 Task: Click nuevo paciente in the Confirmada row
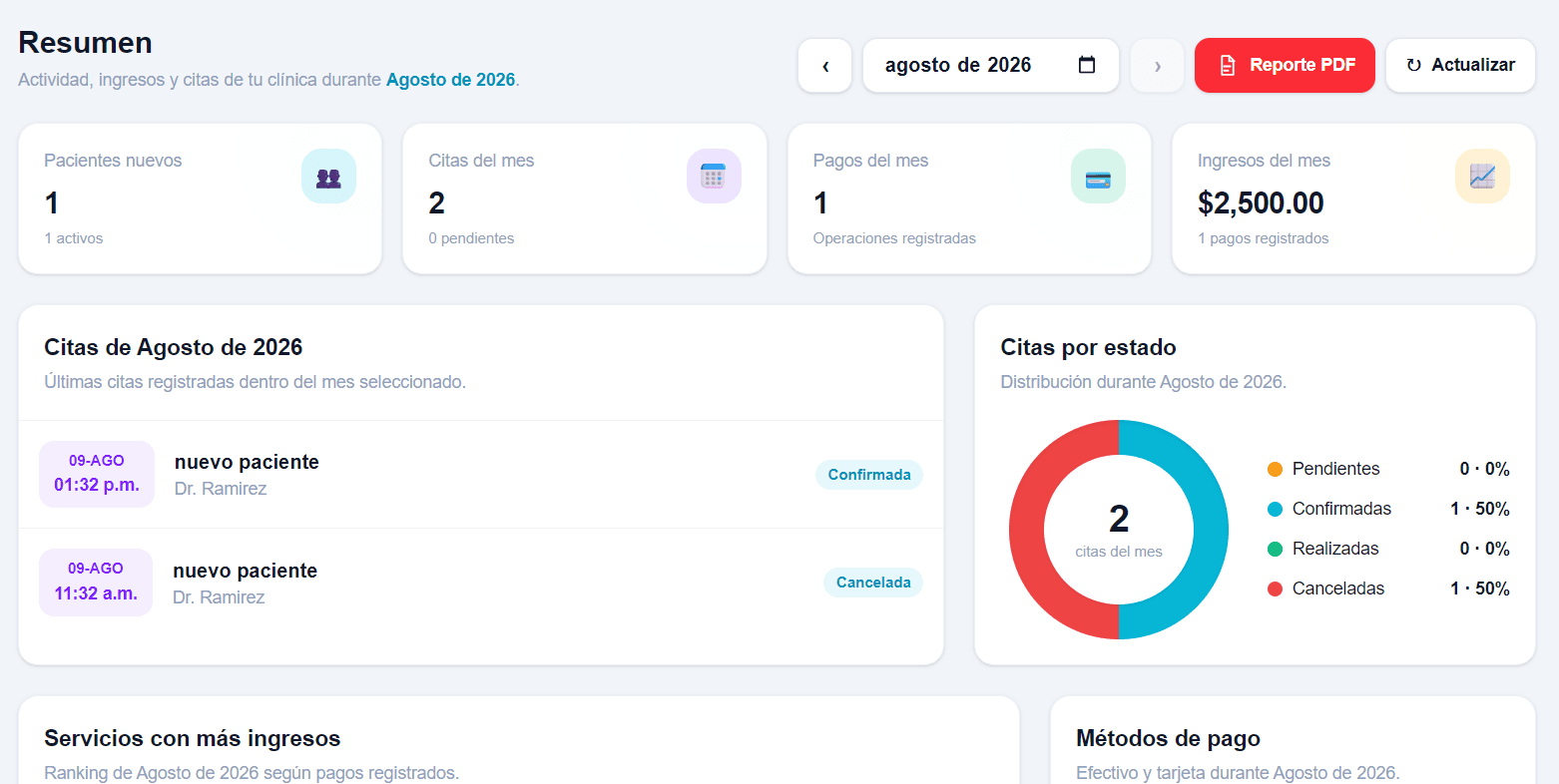247,462
